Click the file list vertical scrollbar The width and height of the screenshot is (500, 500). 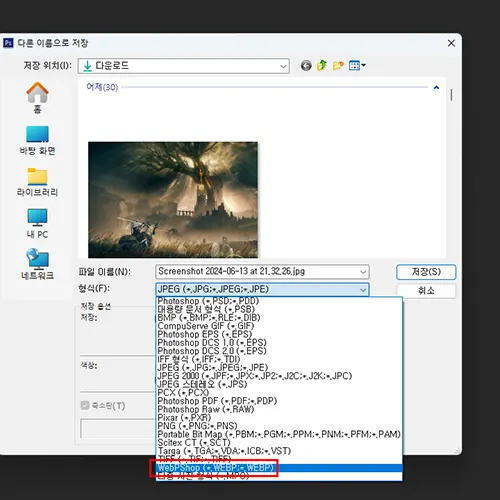(451, 94)
